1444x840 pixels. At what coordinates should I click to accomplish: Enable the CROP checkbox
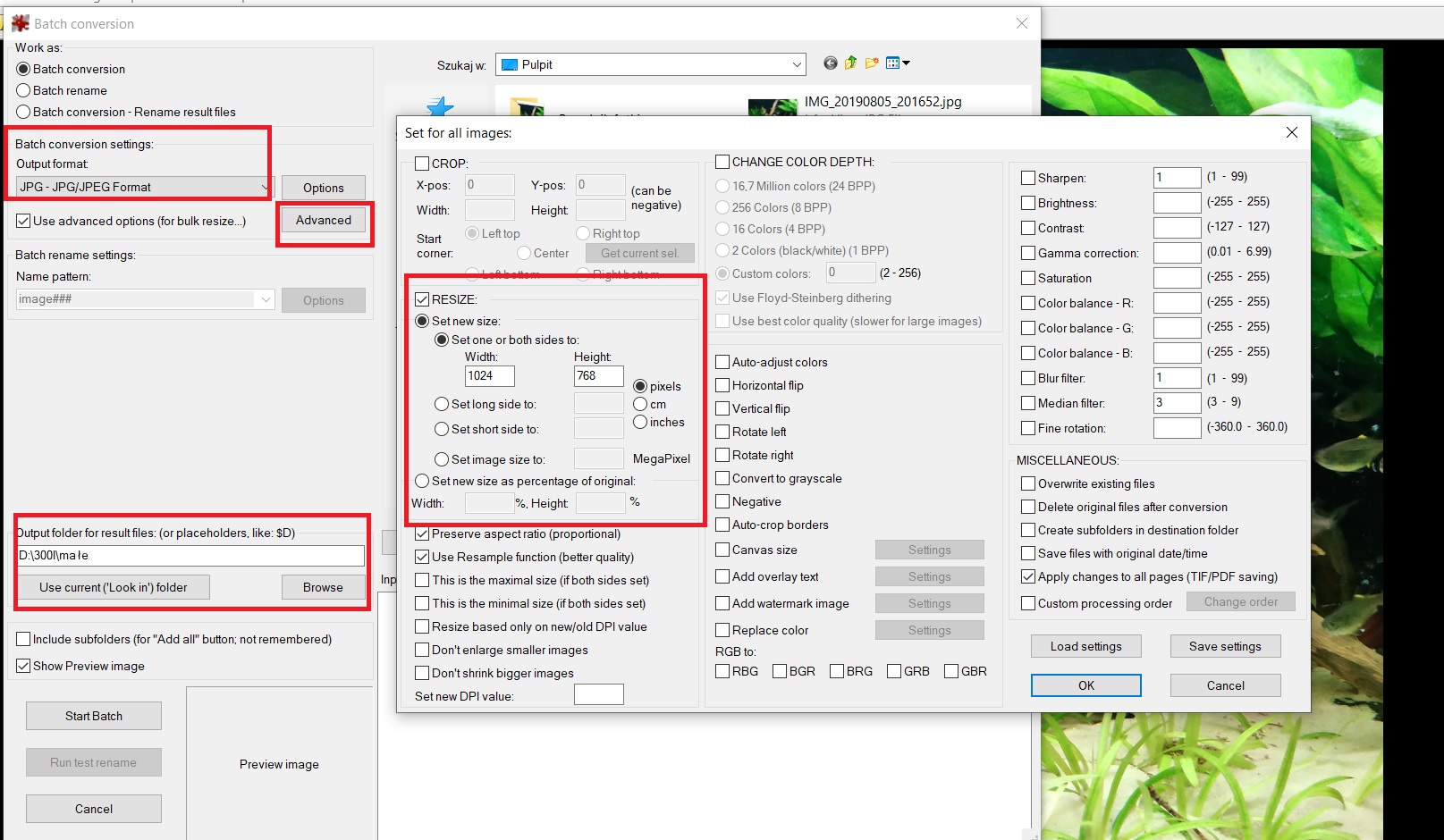[x=422, y=164]
